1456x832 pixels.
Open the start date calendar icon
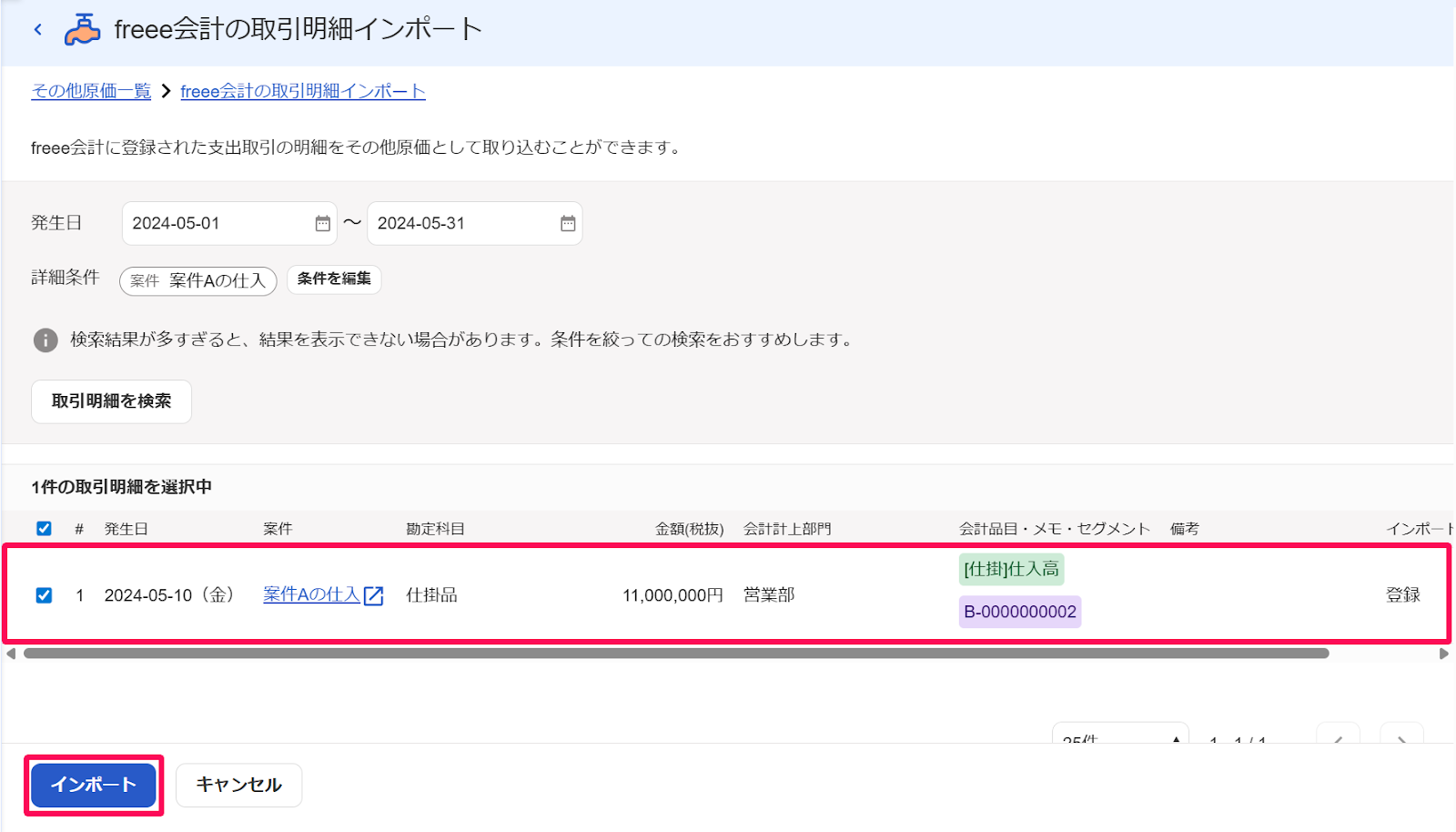click(322, 224)
